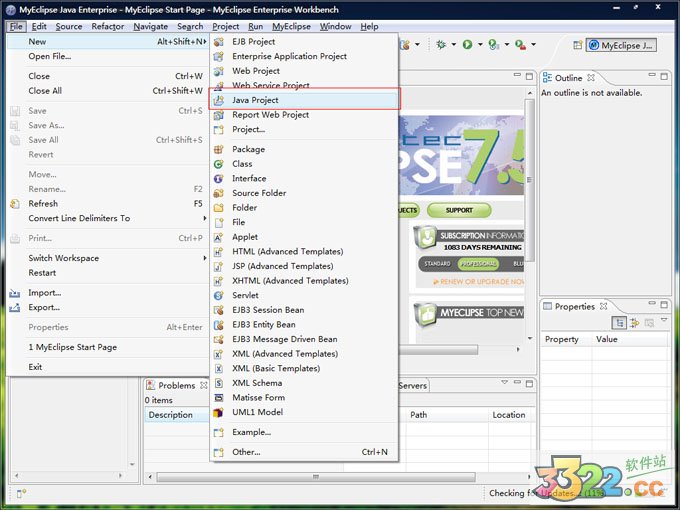Screen dimensions: 680x510
Task: Open Problems view menu arrow
Action: (504, 382)
